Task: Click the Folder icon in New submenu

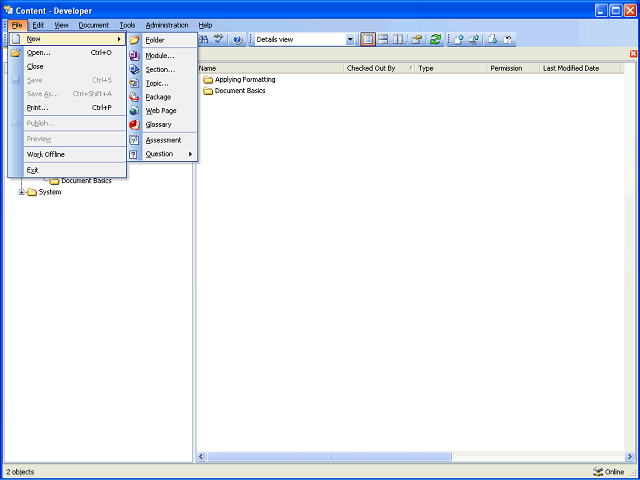Action: point(134,40)
